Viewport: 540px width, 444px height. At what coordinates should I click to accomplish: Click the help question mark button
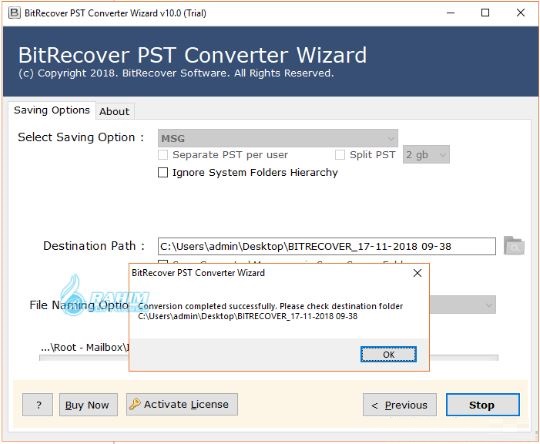click(x=38, y=405)
